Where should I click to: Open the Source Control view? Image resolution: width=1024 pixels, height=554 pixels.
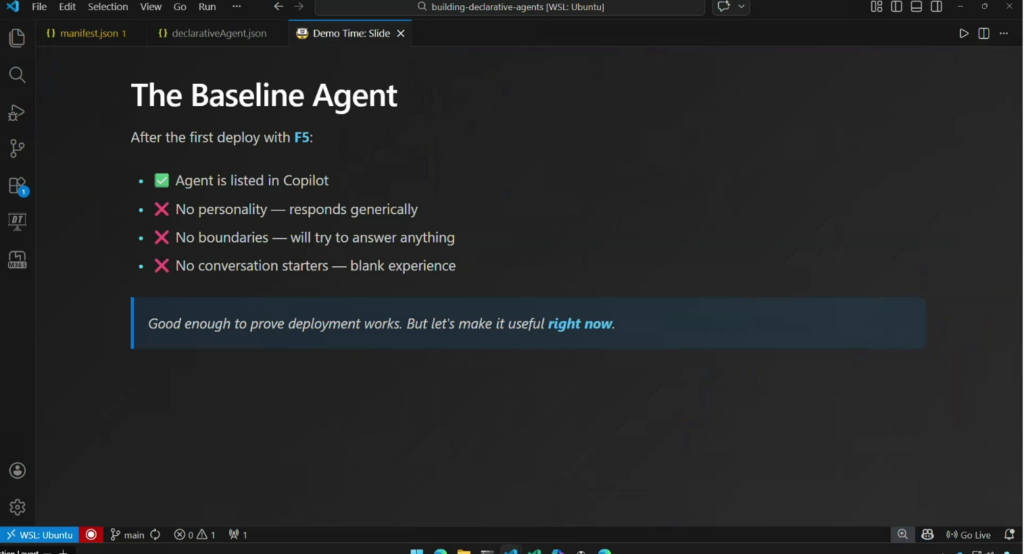pyautogui.click(x=17, y=149)
